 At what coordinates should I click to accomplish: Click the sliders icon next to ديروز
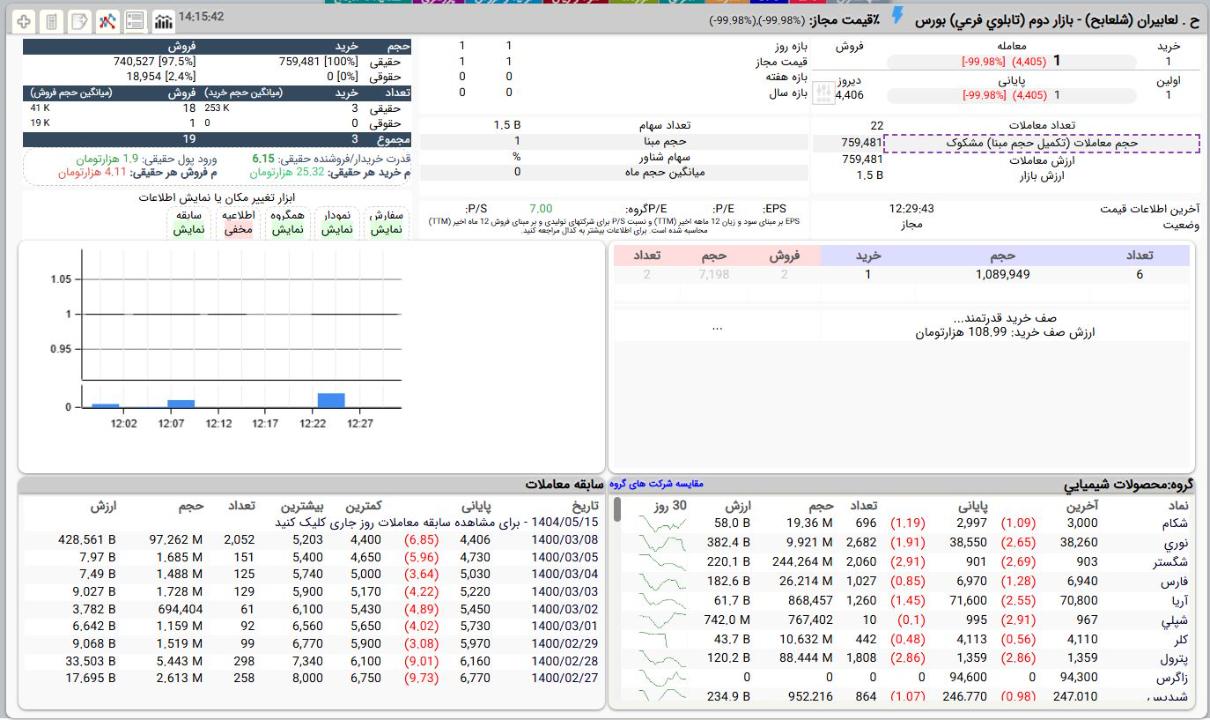click(x=825, y=93)
